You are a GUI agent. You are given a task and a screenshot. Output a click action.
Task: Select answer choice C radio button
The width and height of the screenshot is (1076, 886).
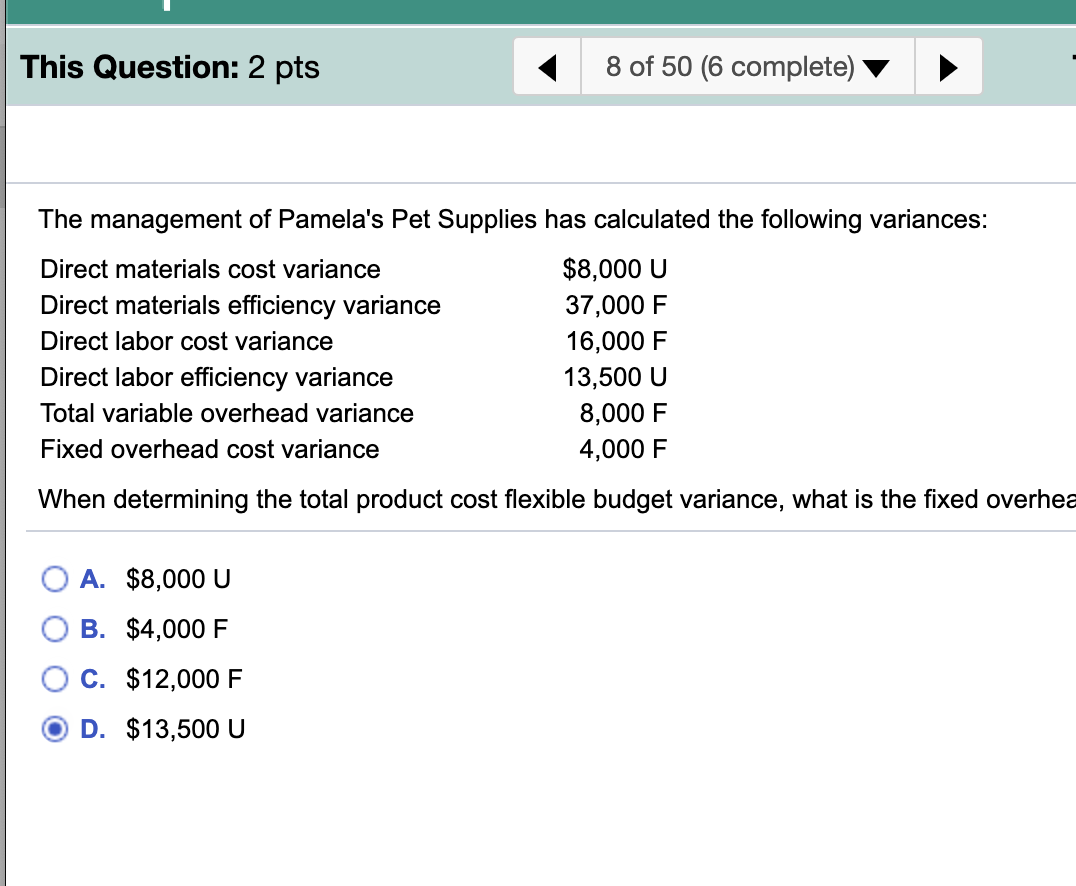click(x=55, y=679)
